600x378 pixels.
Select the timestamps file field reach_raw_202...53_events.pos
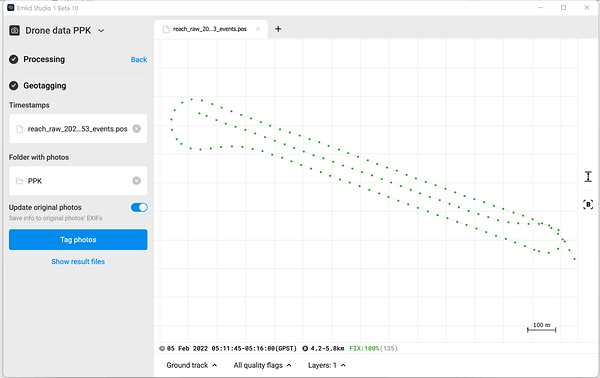tap(78, 129)
